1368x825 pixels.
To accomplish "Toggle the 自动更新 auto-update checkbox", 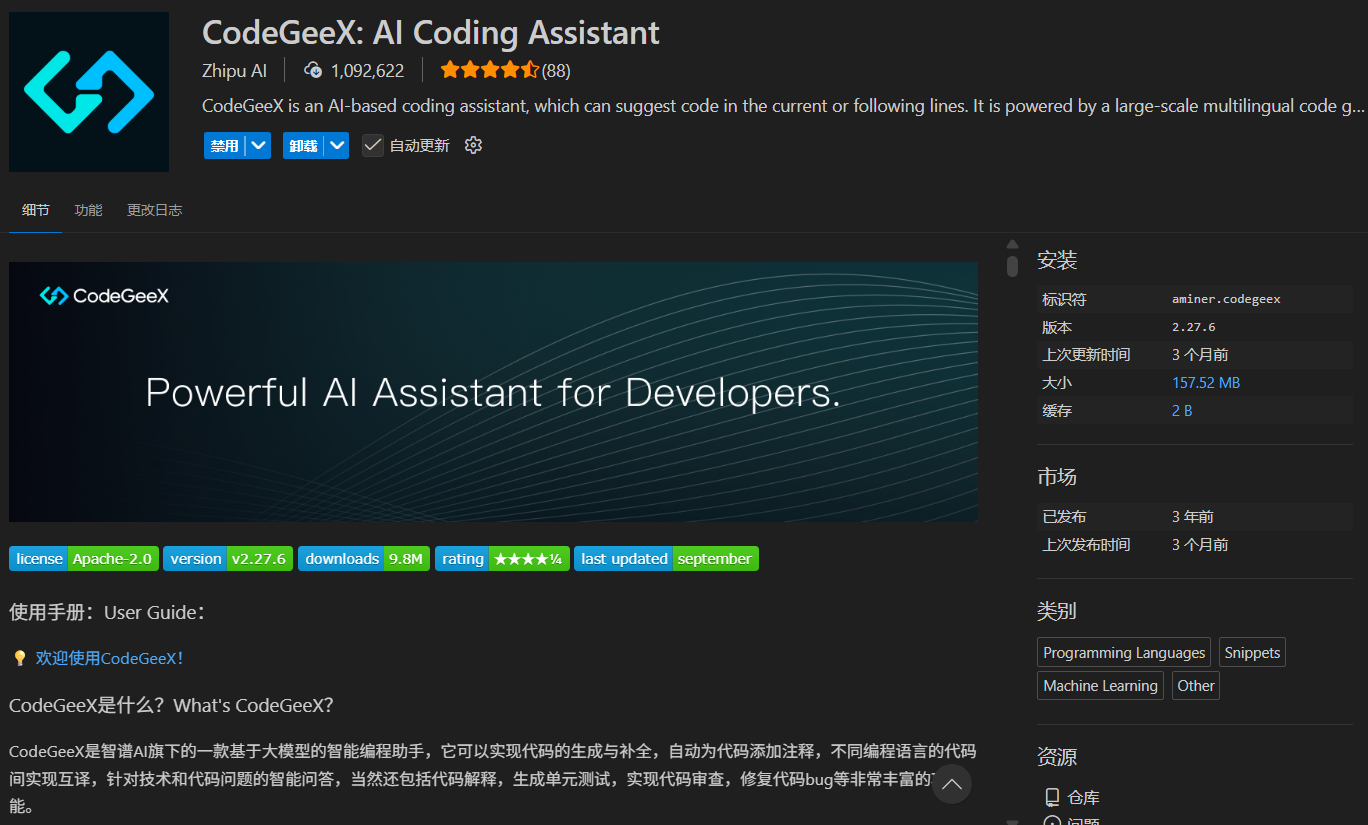I will (x=373, y=146).
